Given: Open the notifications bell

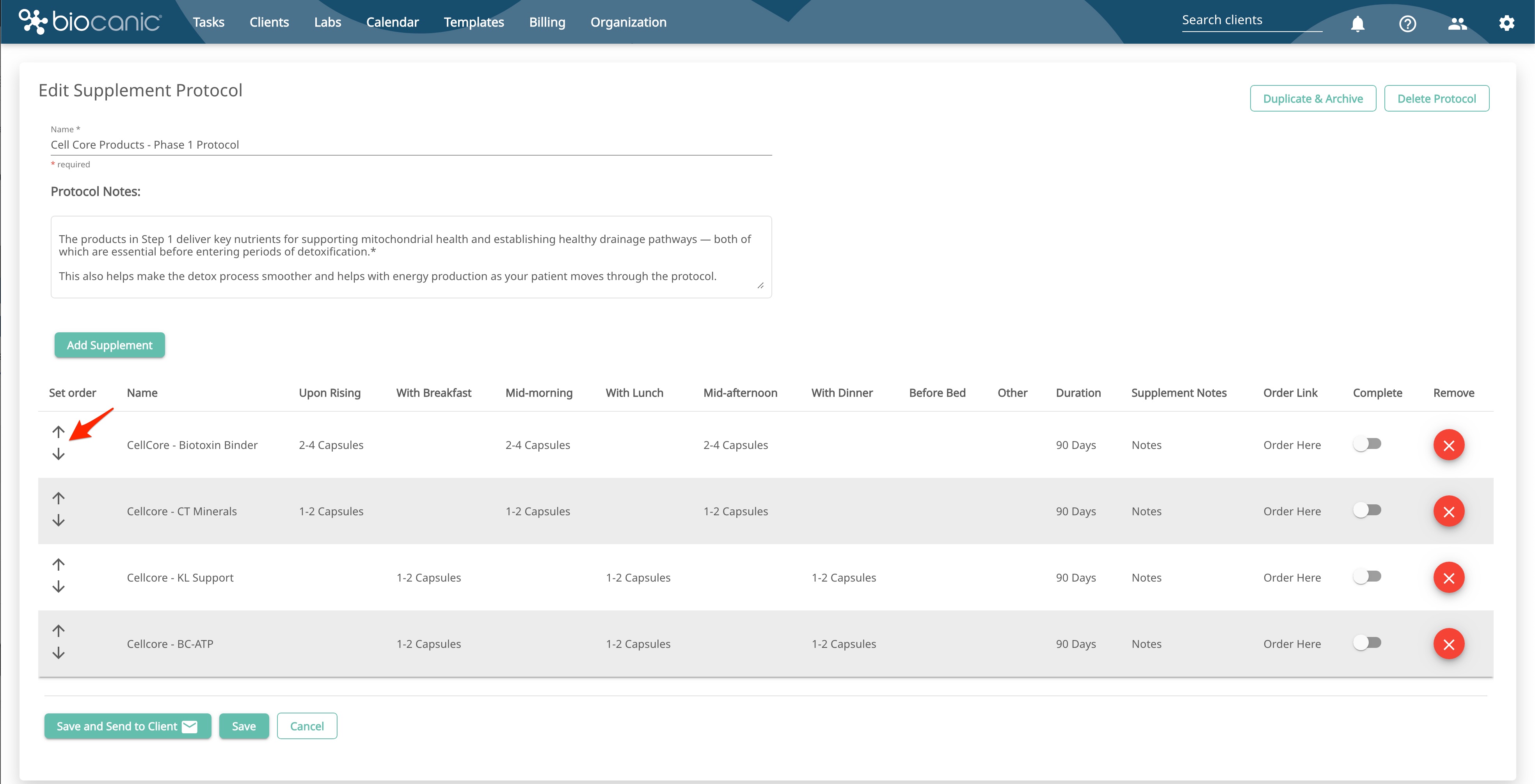Looking at the screenshot, I should (x=1357, y=23).
